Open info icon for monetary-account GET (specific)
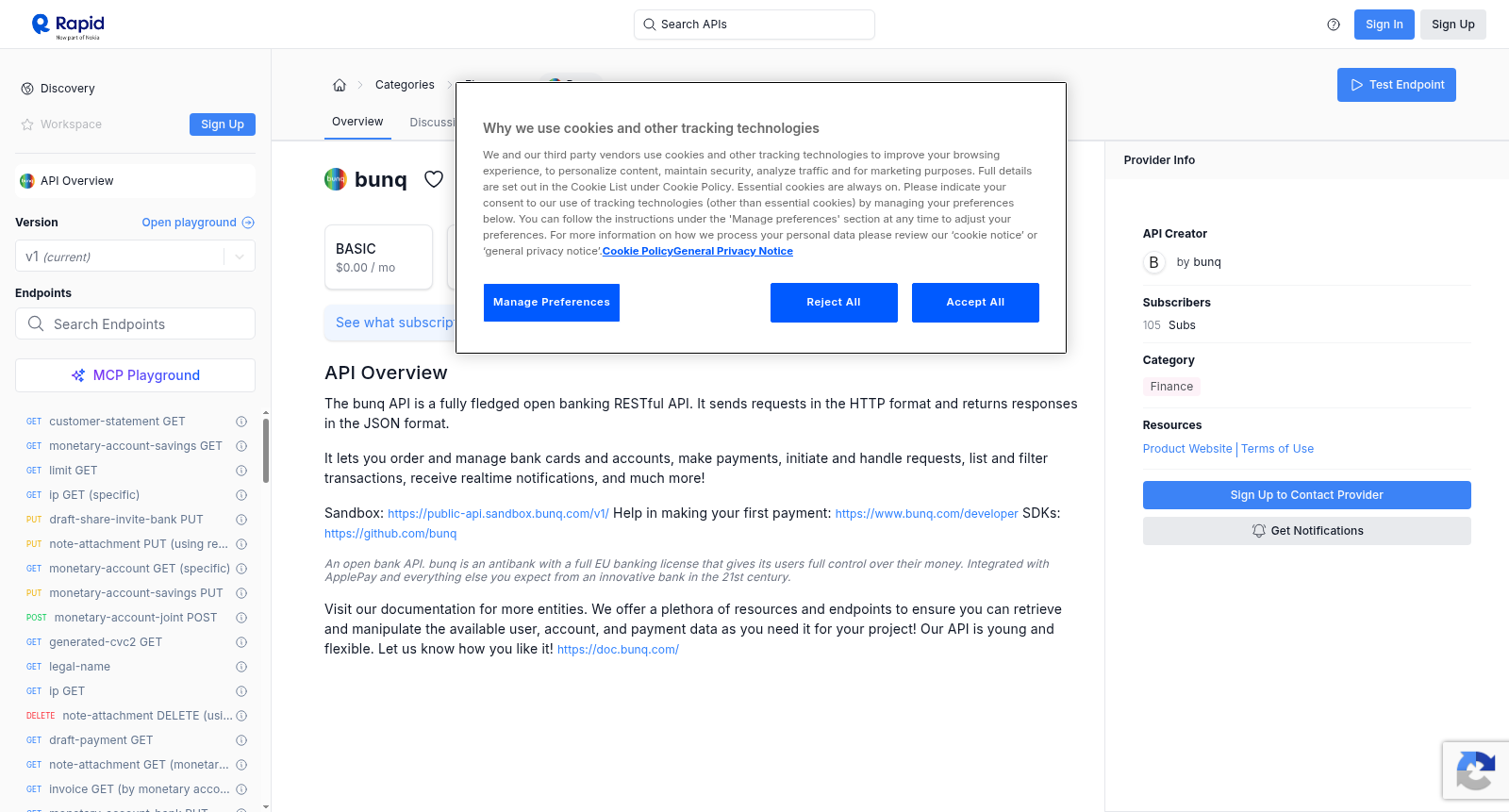1509x812 pixels. click(x=241, y=569)
